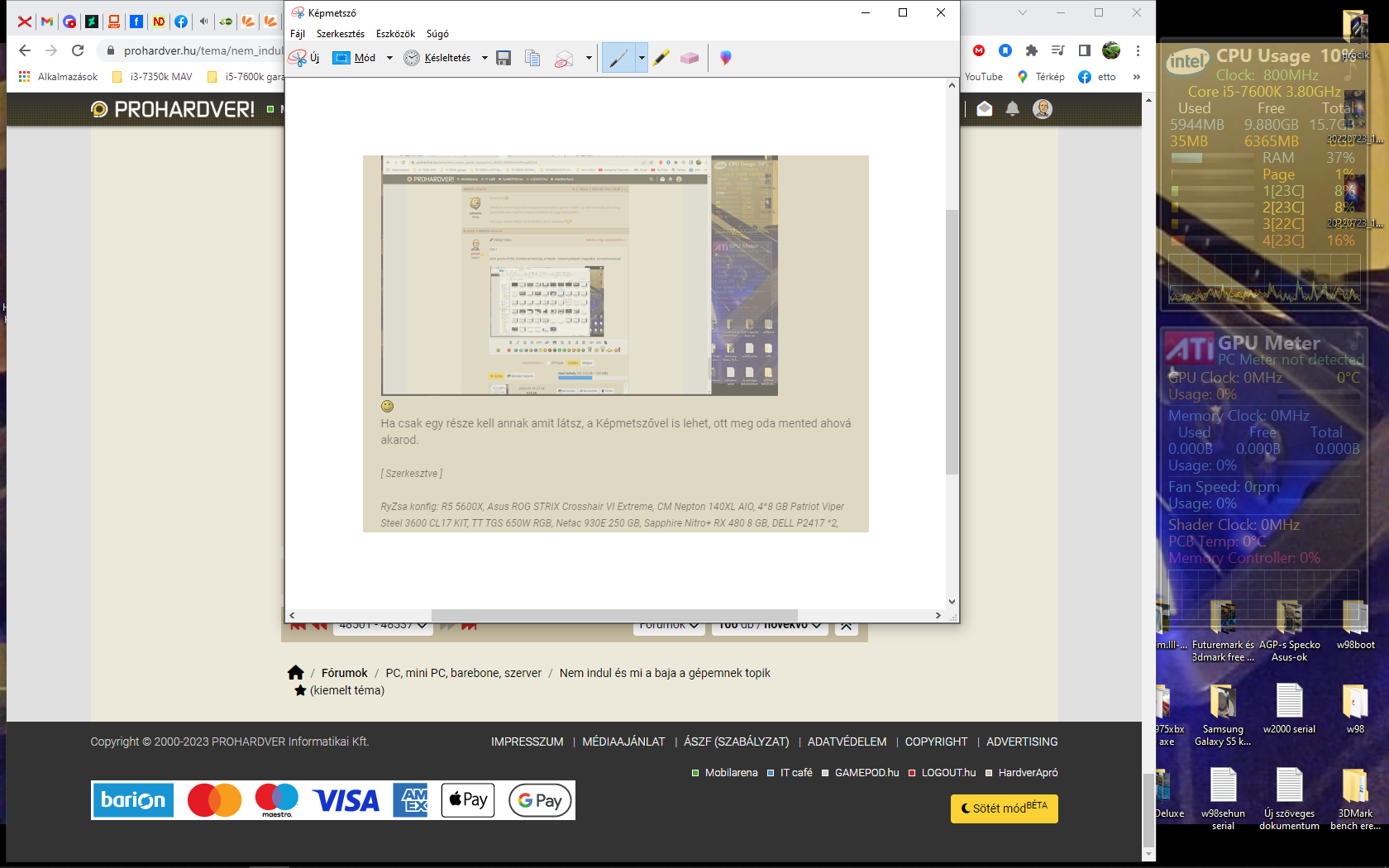Open Prohardver notifications bell
This screenshot has height=868, width=1389.
pos(1012,109)
